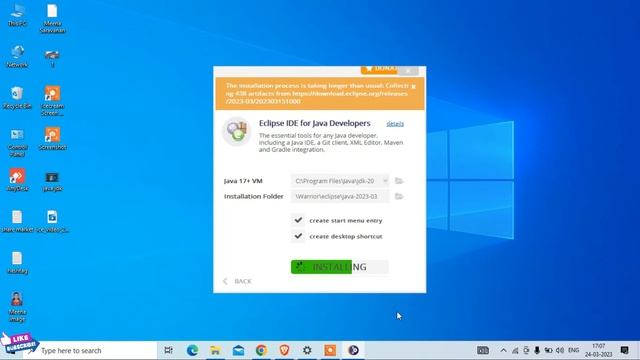640x360 pixels.
Task: Open the share market file icon
Action: pos(17,221)
